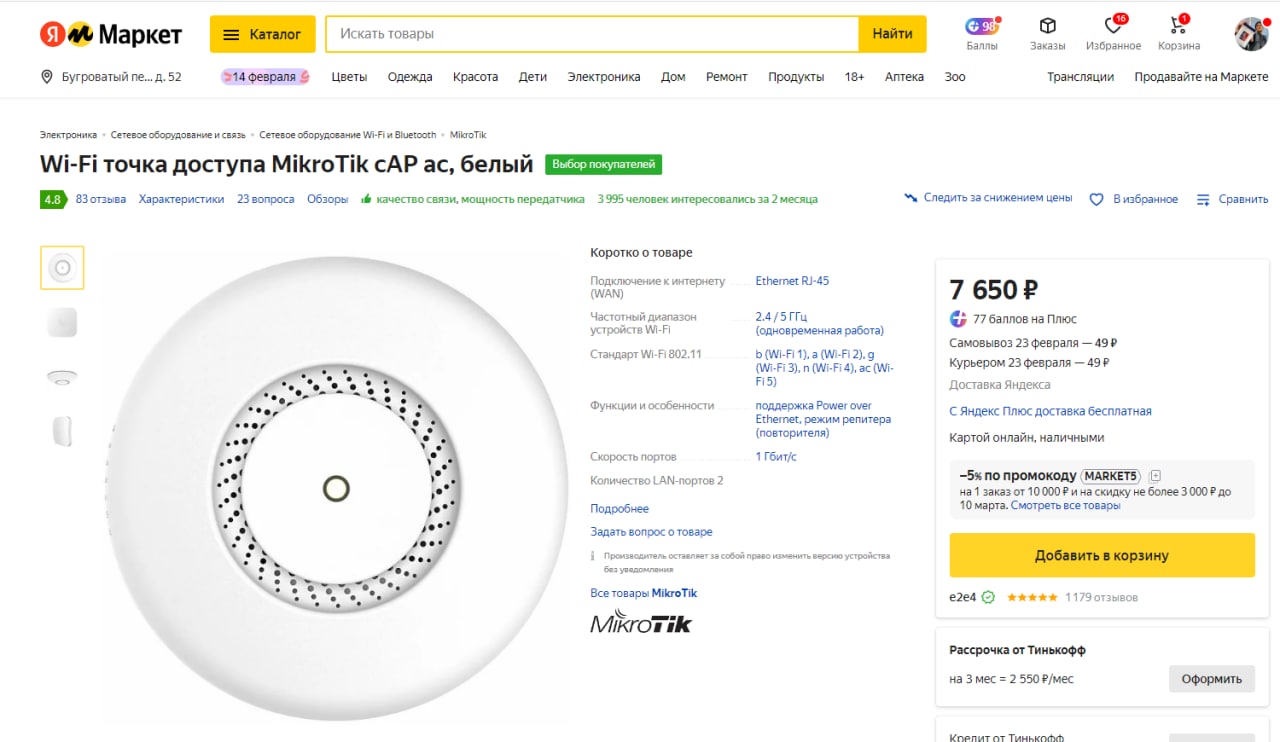Click Следить за снижением цены
The height and width of the screenshot is (742, 1280).
tap(998, 198)
